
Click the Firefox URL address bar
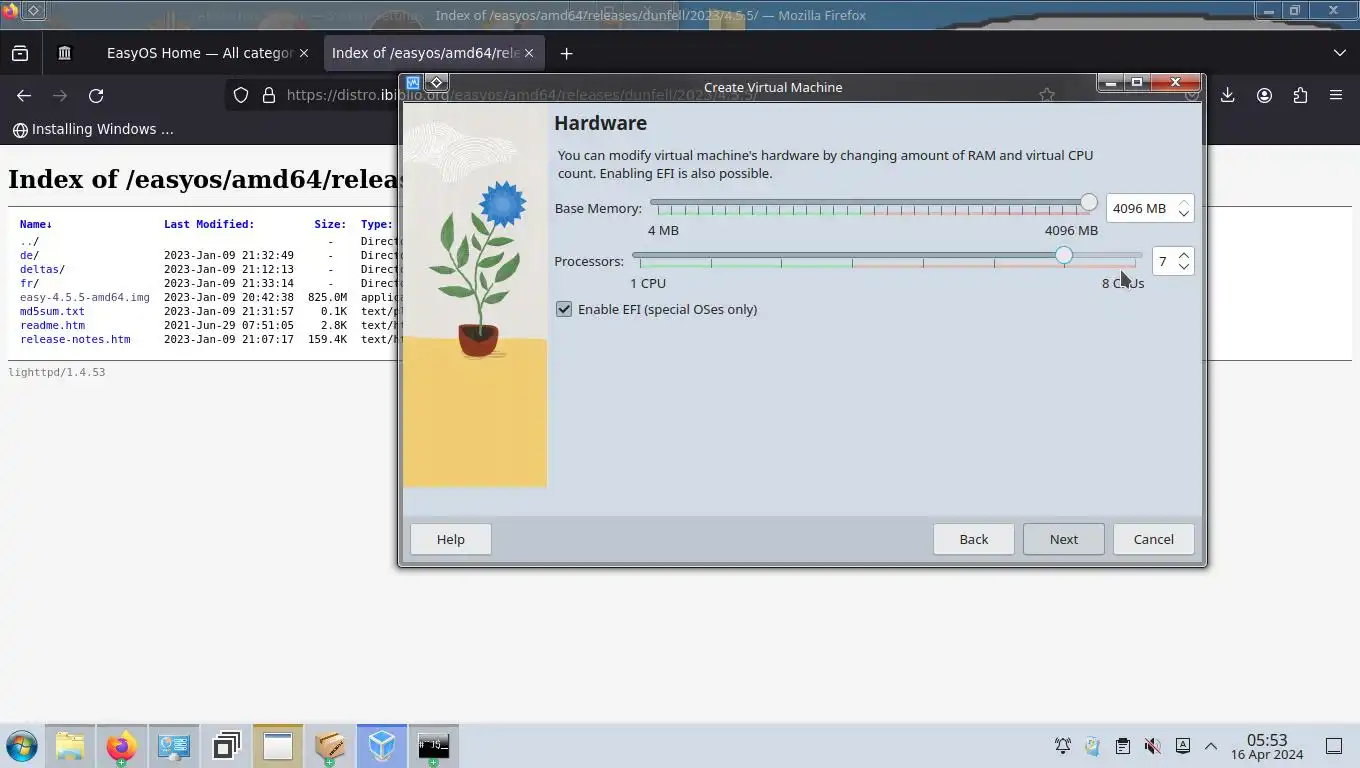[640, 95]
